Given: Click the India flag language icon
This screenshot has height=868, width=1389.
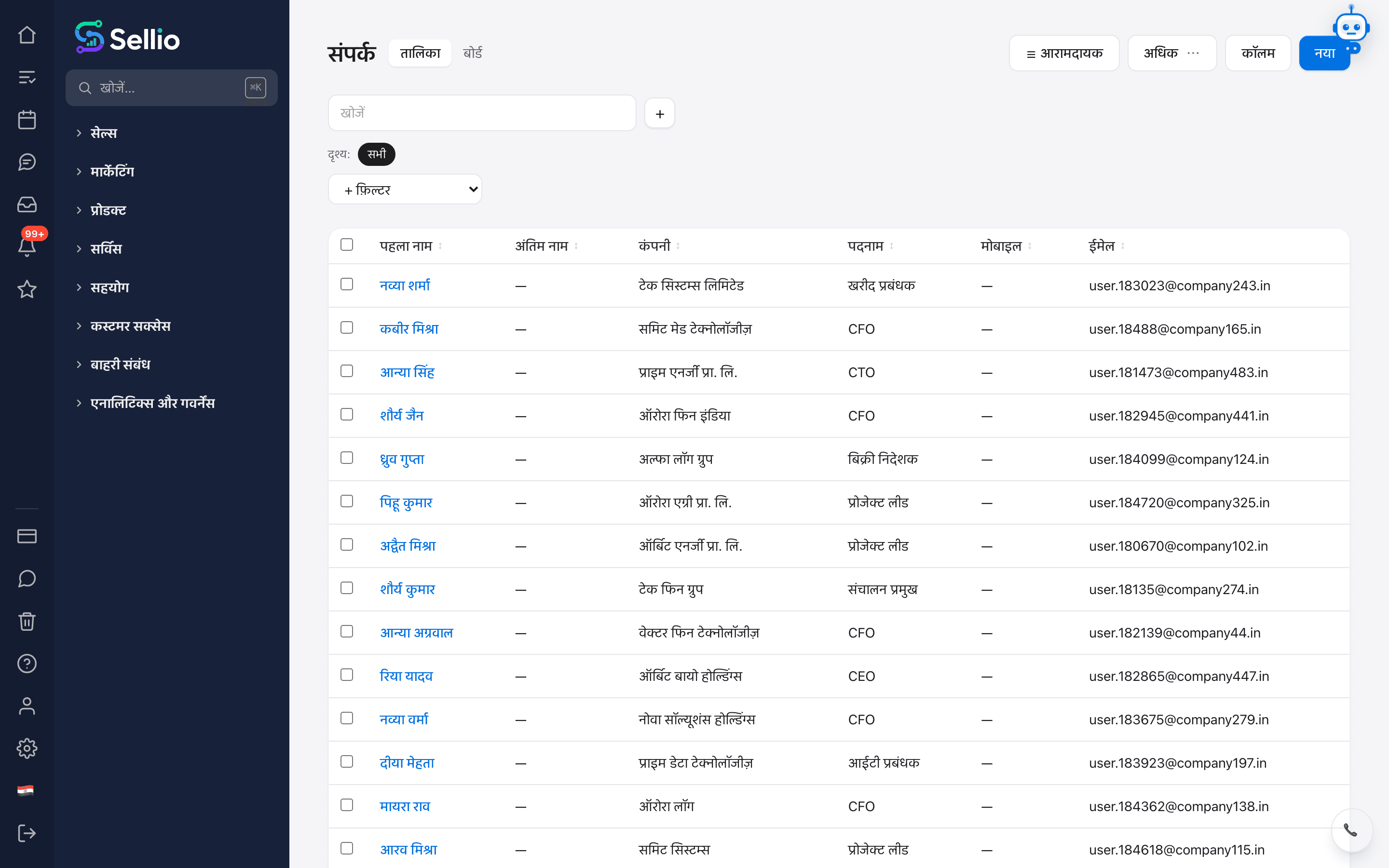Looking at the screenshot, I should [x=26, y=790].
